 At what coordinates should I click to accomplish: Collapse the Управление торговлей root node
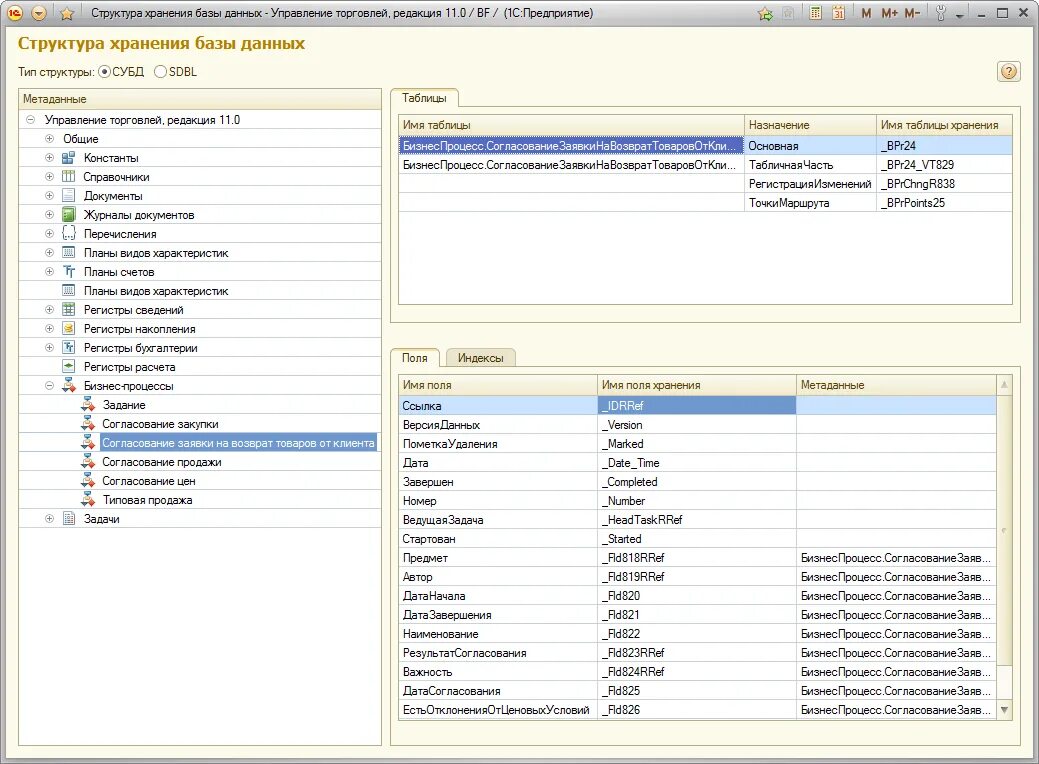click(x=30, y=120)
